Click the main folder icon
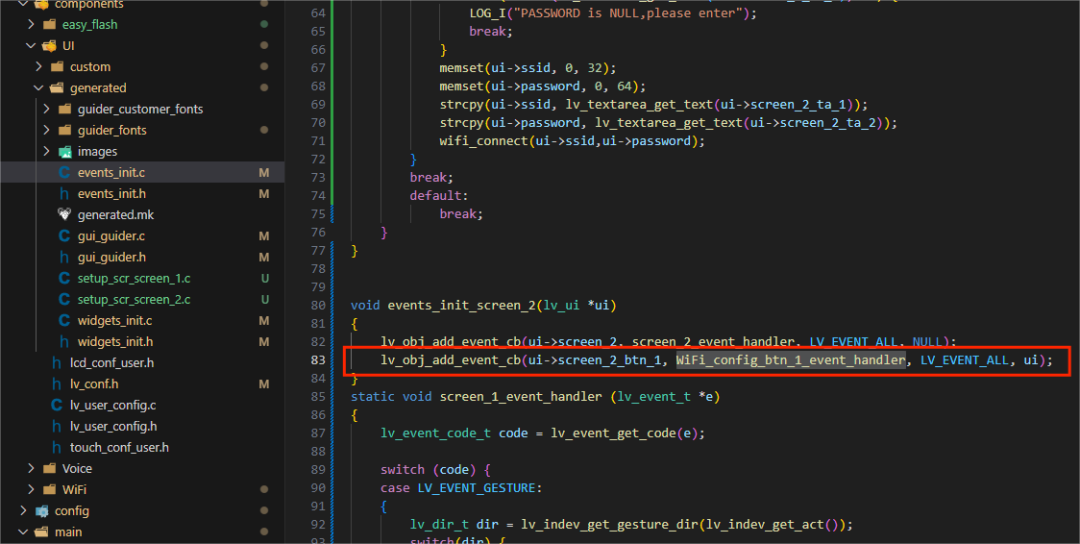The width and height of the screenshot is (1080, 544). click(x=41, y=532)
